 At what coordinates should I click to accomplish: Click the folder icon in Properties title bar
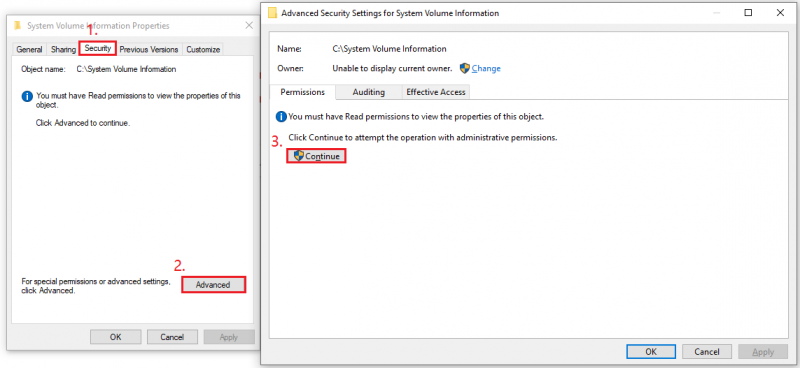coord(18,26)
